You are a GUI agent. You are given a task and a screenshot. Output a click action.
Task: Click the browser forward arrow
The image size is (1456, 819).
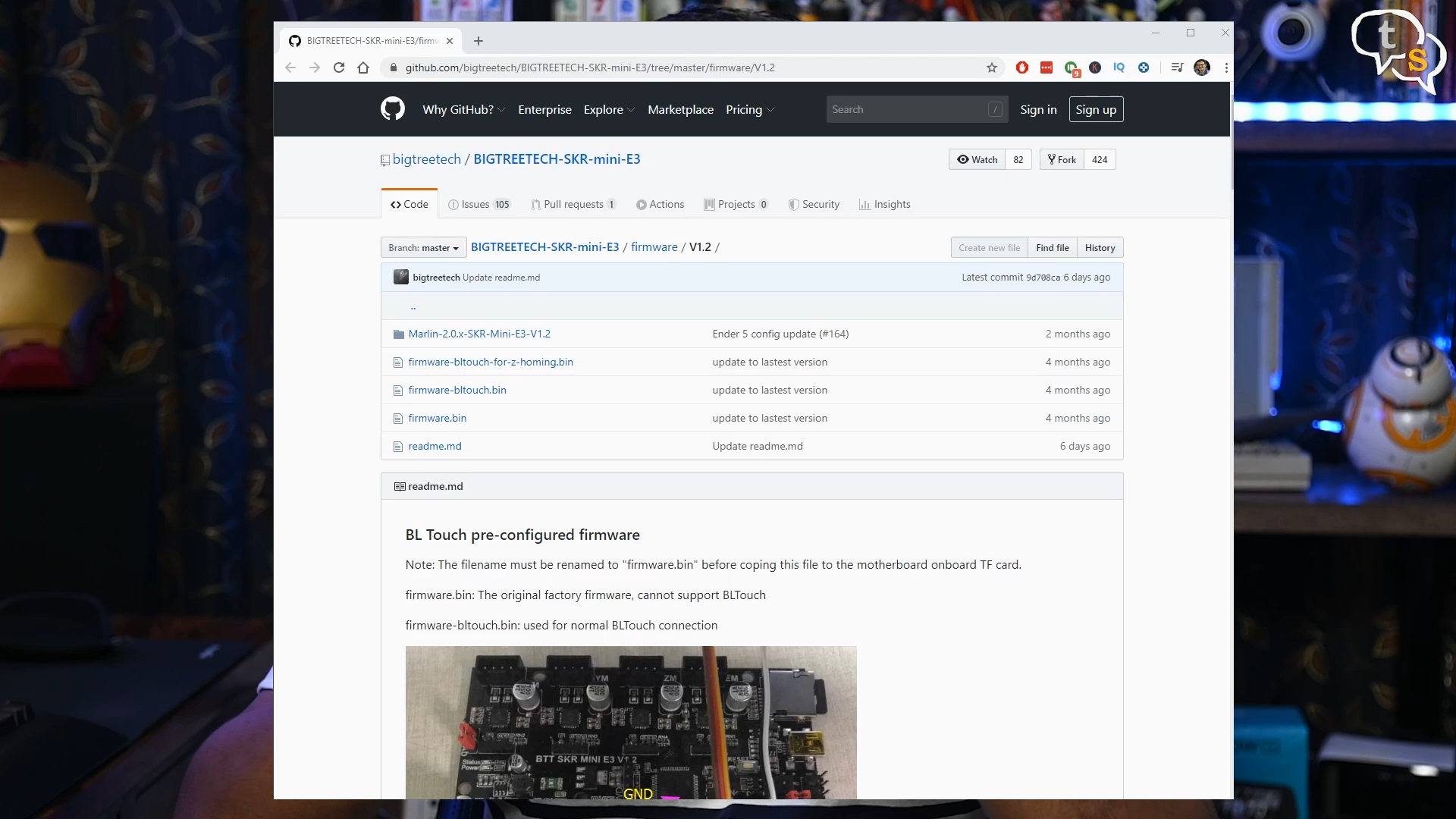315,67
